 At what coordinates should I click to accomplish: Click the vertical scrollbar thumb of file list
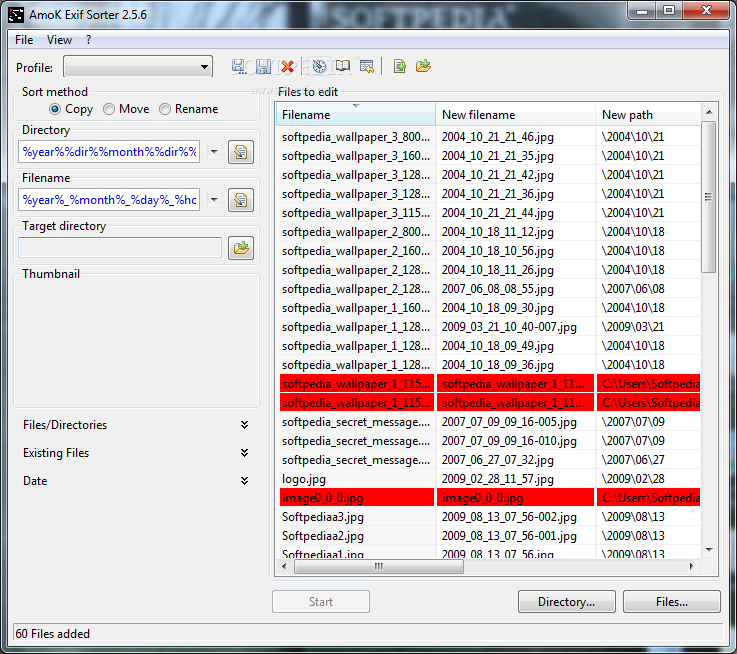(x=708, y=197)
